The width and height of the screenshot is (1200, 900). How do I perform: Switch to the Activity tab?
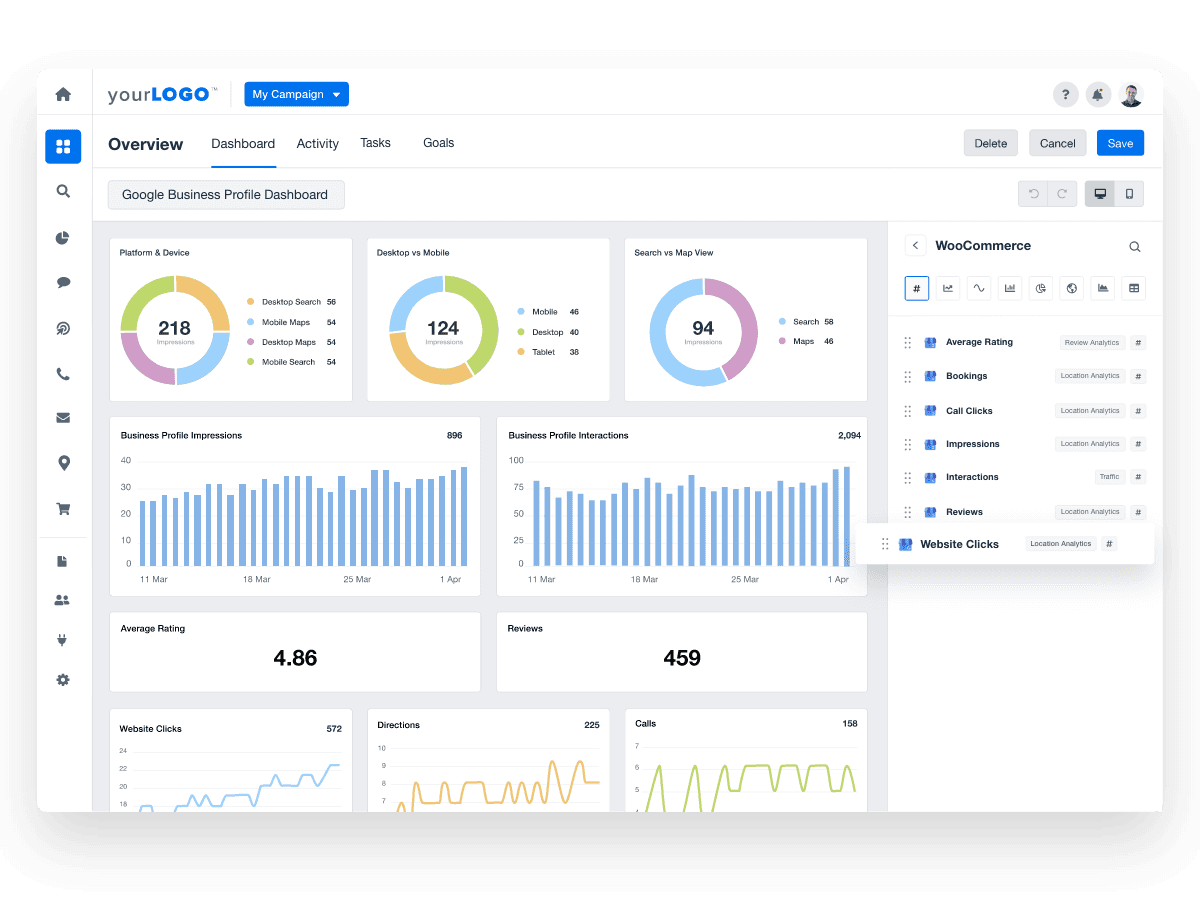[x=317, y=144]
